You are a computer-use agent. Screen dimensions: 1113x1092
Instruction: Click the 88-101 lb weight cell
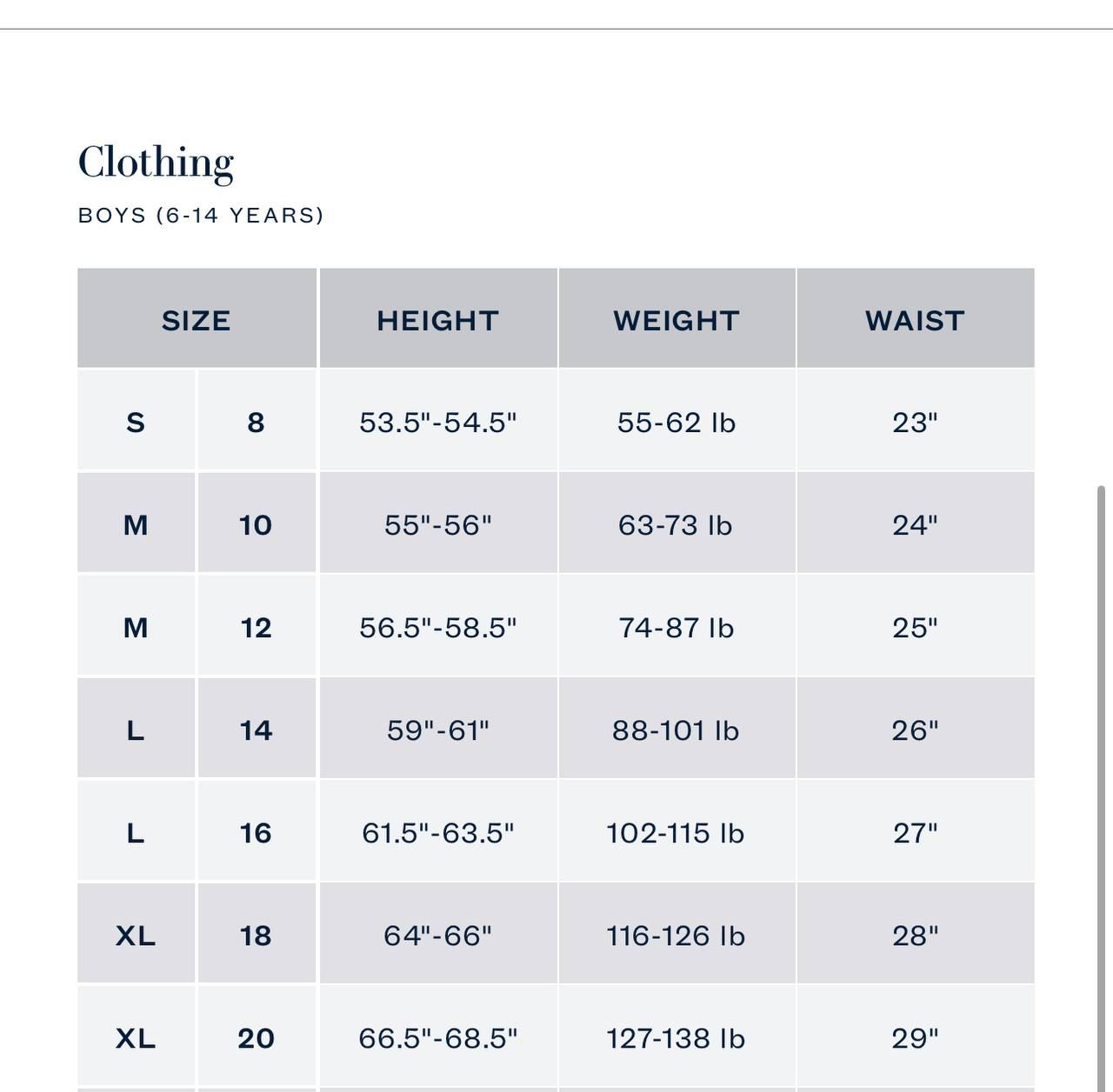click(x=676, y=730)
